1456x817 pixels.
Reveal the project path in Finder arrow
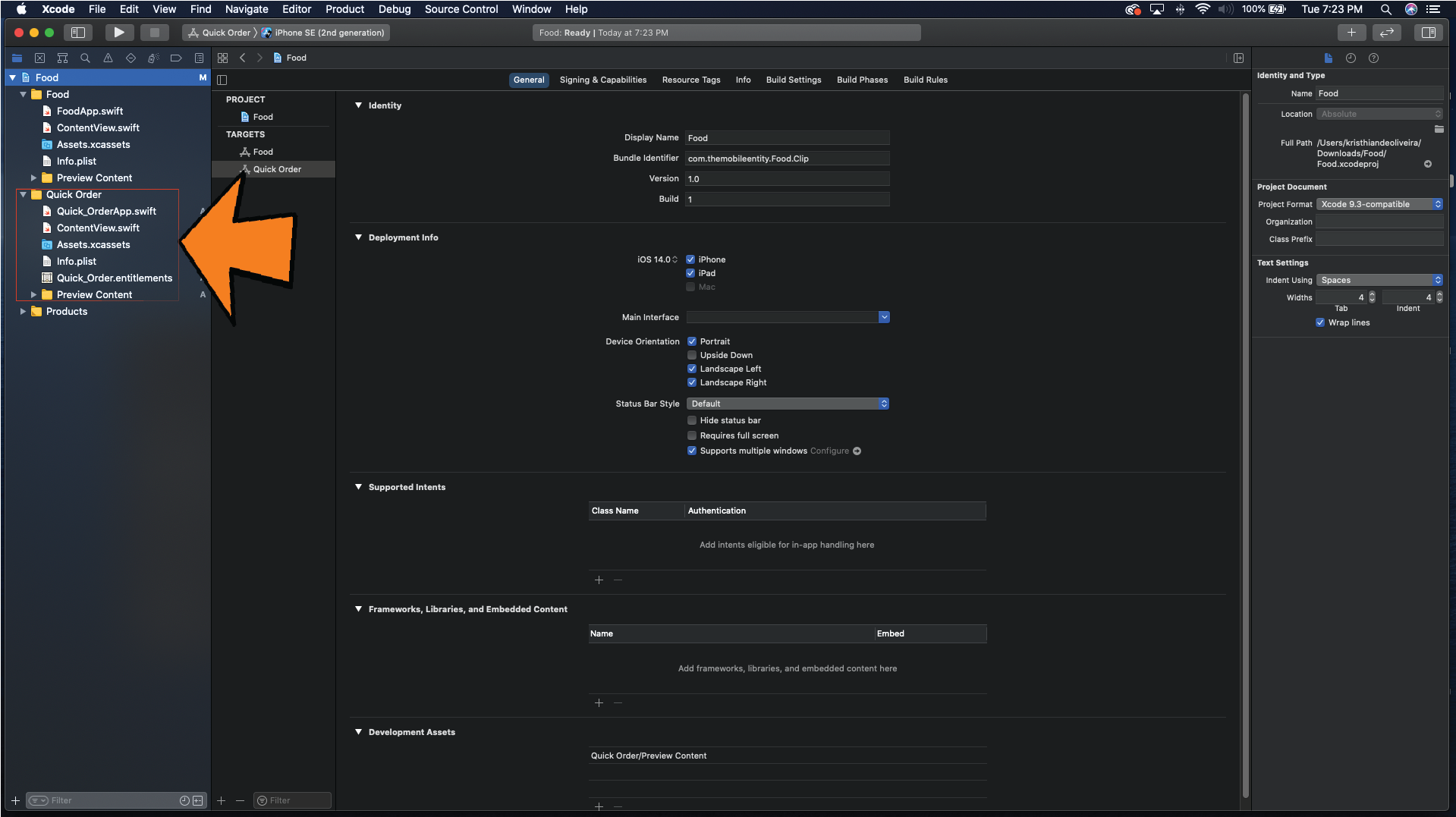coord(1428,164)
